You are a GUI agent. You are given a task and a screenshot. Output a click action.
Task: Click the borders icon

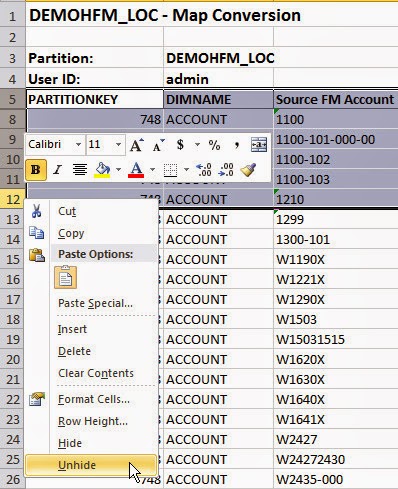pos(170,170)
